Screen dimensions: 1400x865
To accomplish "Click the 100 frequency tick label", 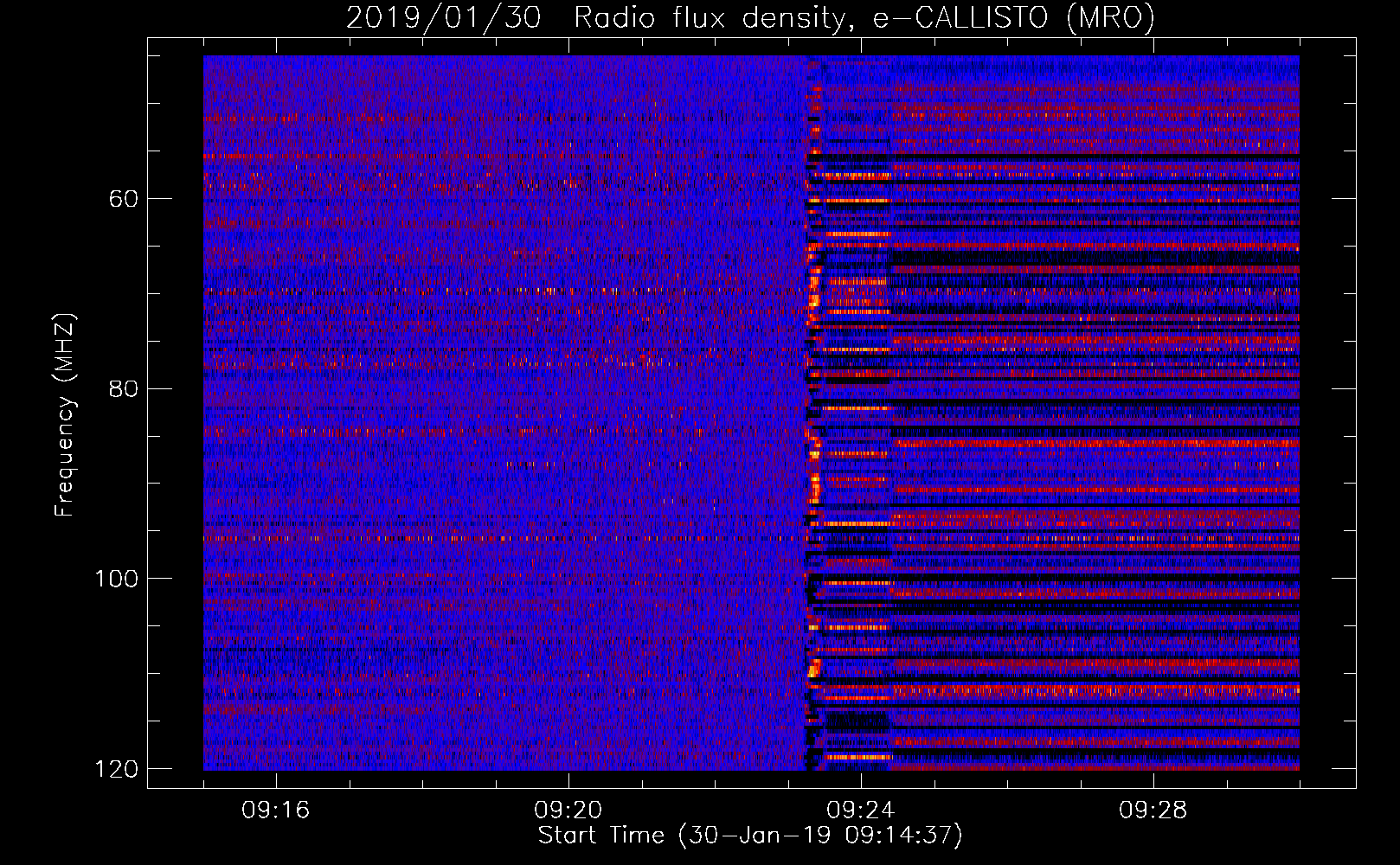I will point(116,579).
